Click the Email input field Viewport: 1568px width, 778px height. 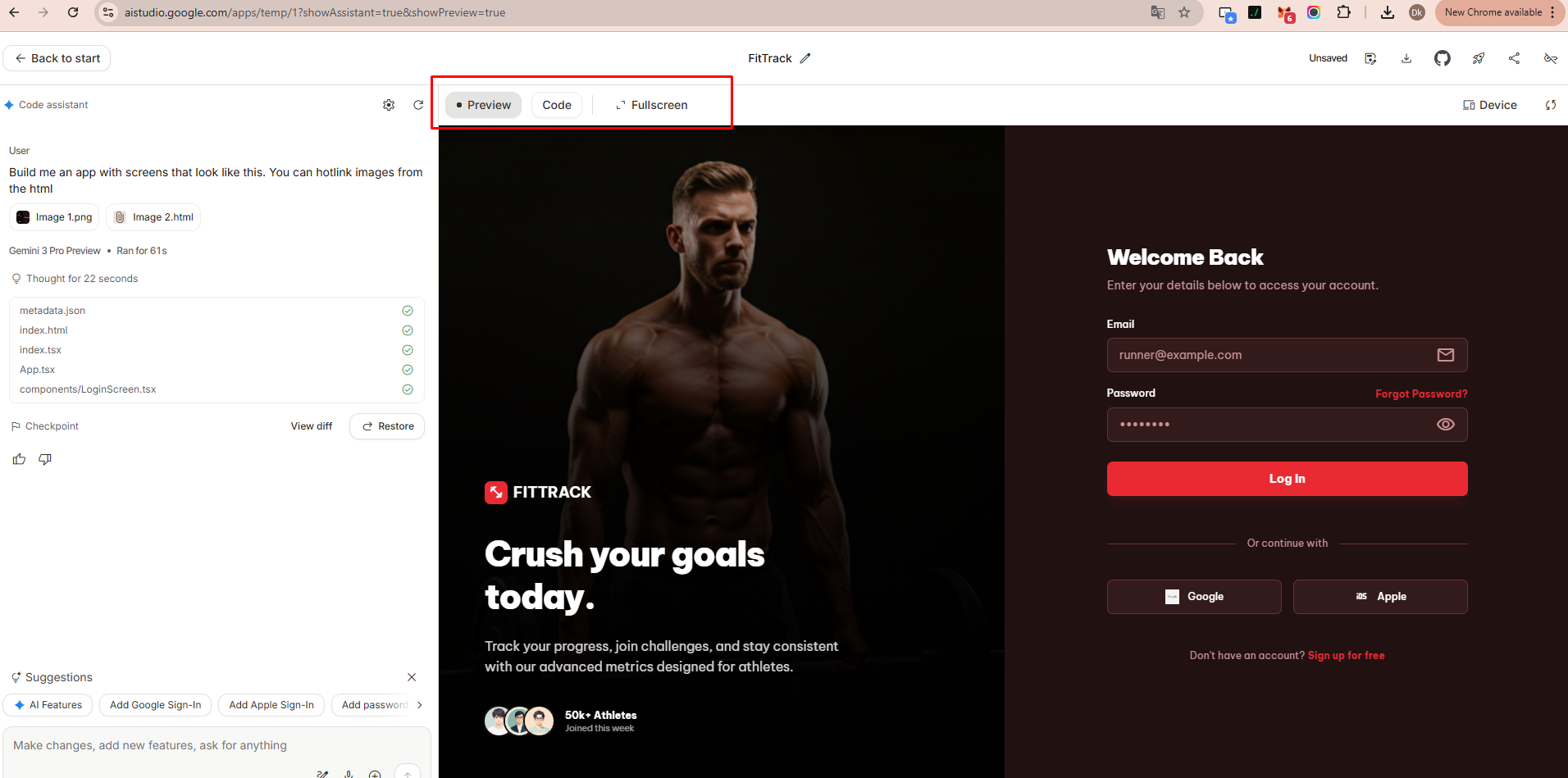1287,355
